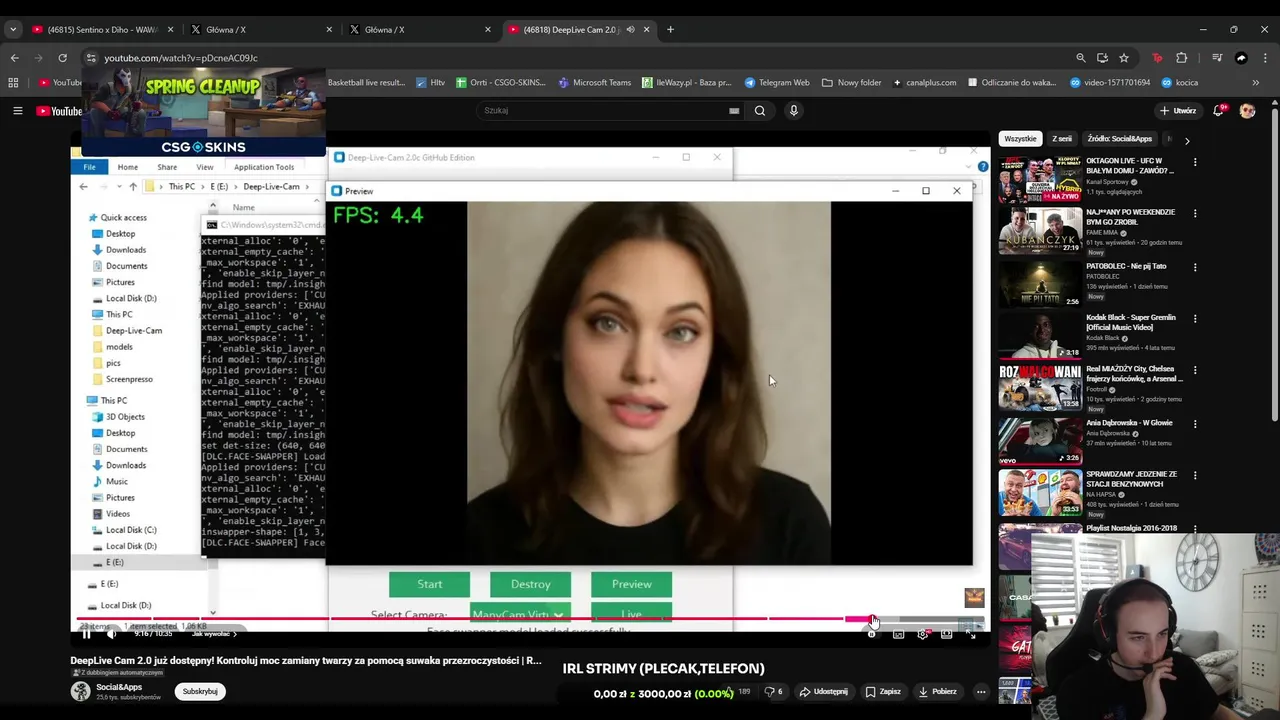This screenshot has height=720, width=1280.
Task: Dislike the video with thumbs-down
Action: pyautogui.click(x=774, y=692)
